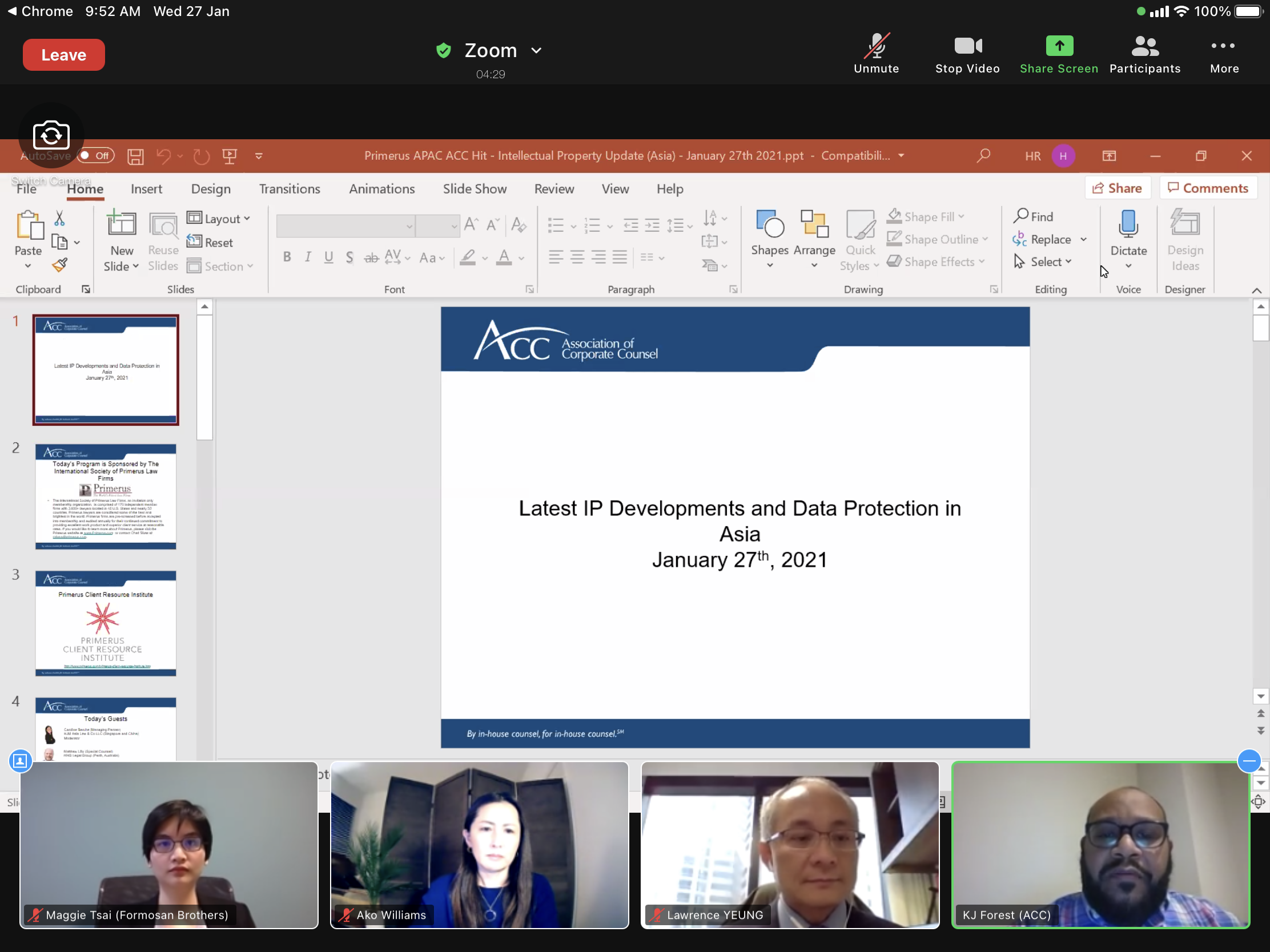This screenshot has height=952, width=1270.
Task: Click the Ribbon Display Options icon
Action: [x=1109, y=156]
